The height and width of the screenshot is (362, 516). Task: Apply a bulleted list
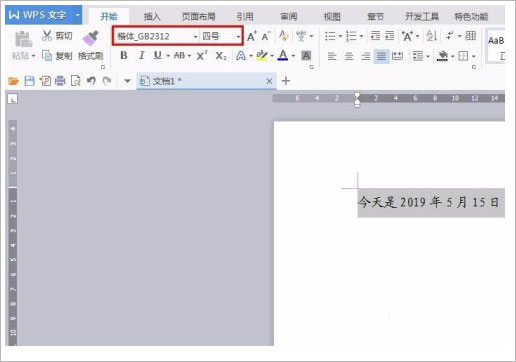pyautogui.click(x=330, y=36)
